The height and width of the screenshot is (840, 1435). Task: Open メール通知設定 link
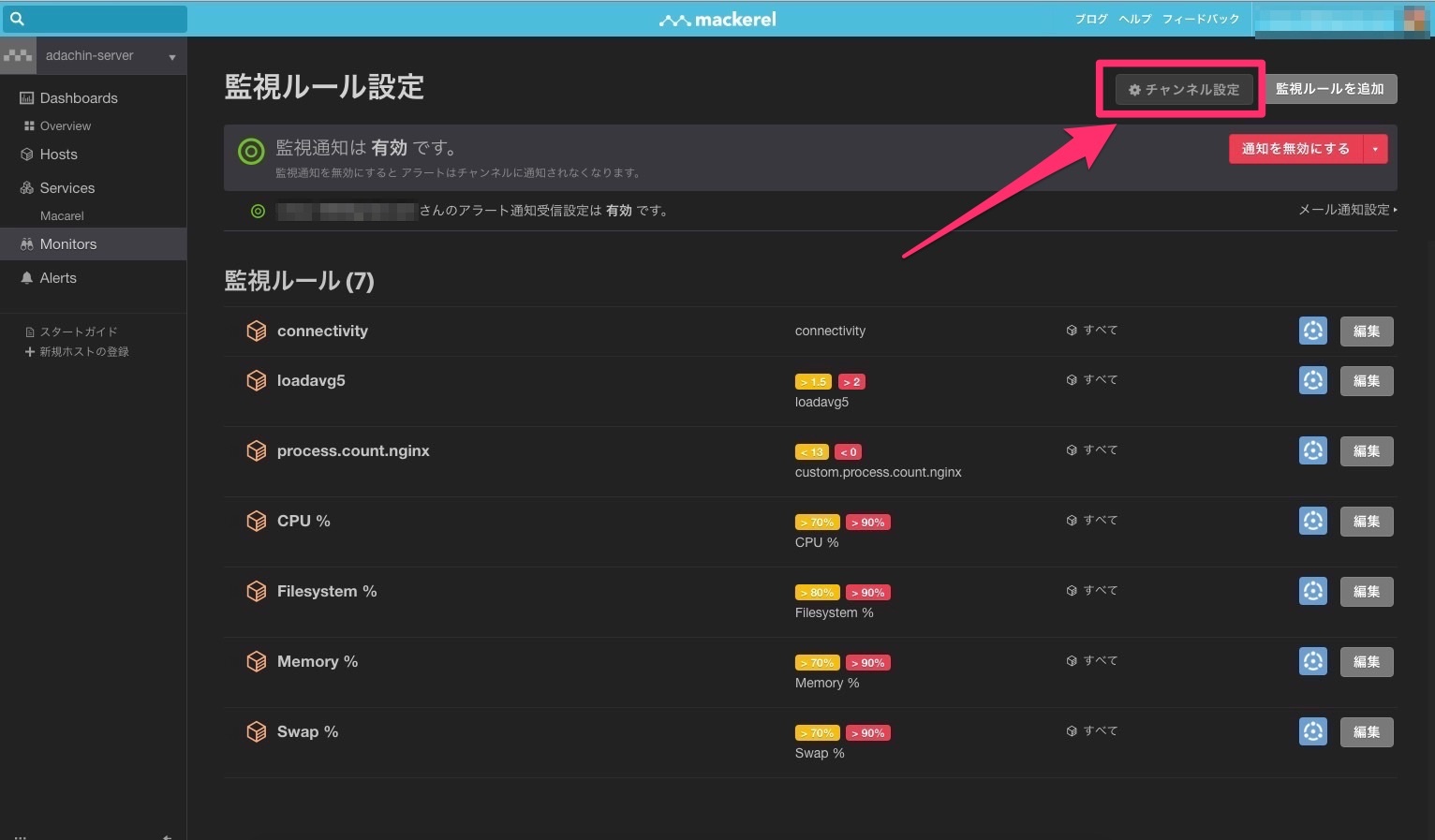tap(1346, 210)
